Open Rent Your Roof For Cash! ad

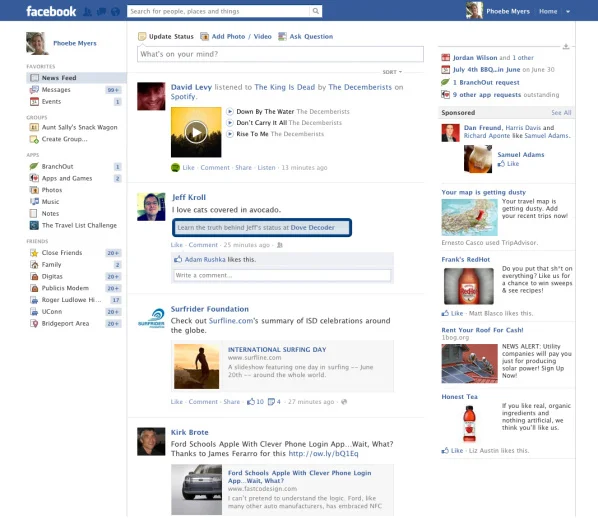(482, 330)
